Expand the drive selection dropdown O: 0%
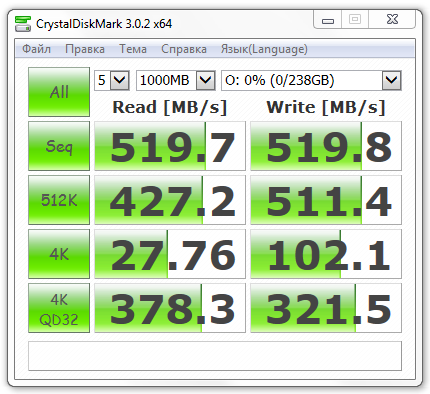 click(391, 80)
